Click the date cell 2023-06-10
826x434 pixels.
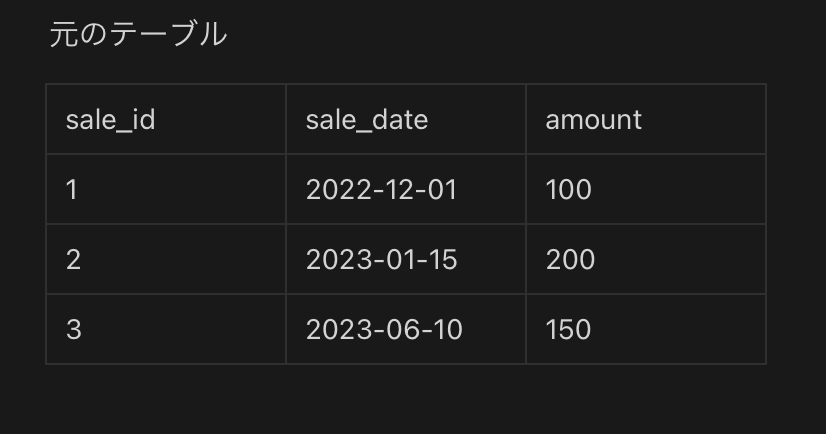click(x=406, y=329)
